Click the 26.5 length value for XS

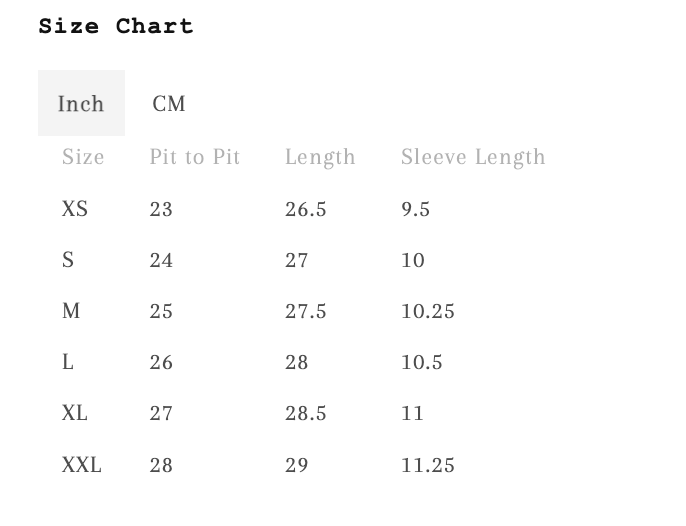[x=306, y=209]
